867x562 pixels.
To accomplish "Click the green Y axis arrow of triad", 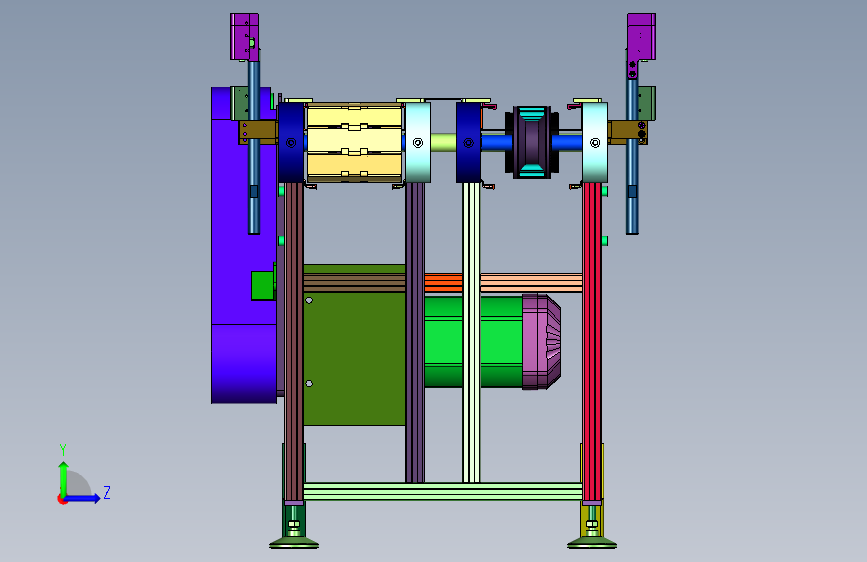I will 64,479.
